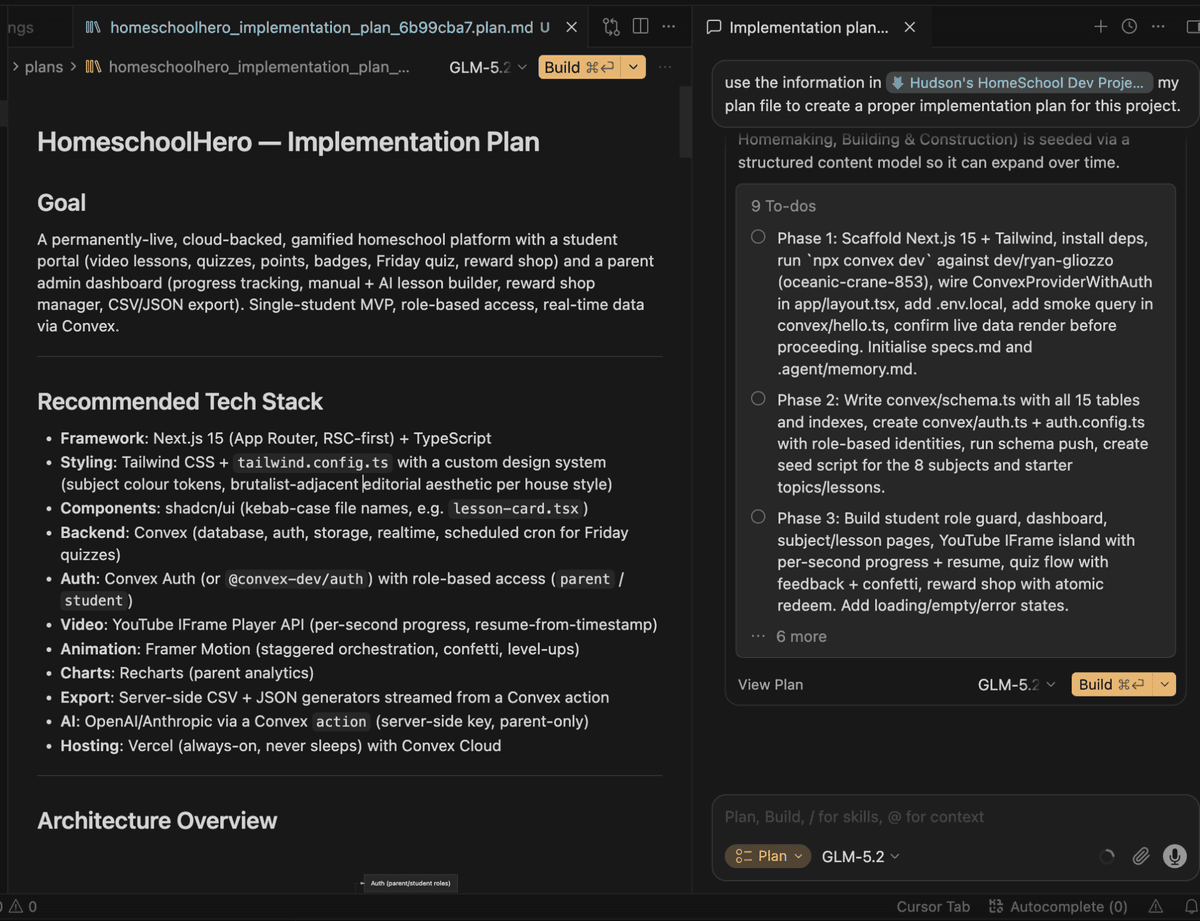1200x921 pixels.
Task: Click the 'HomeschoolHero — Implementation Plan' heading
Action: click(288, 142)
